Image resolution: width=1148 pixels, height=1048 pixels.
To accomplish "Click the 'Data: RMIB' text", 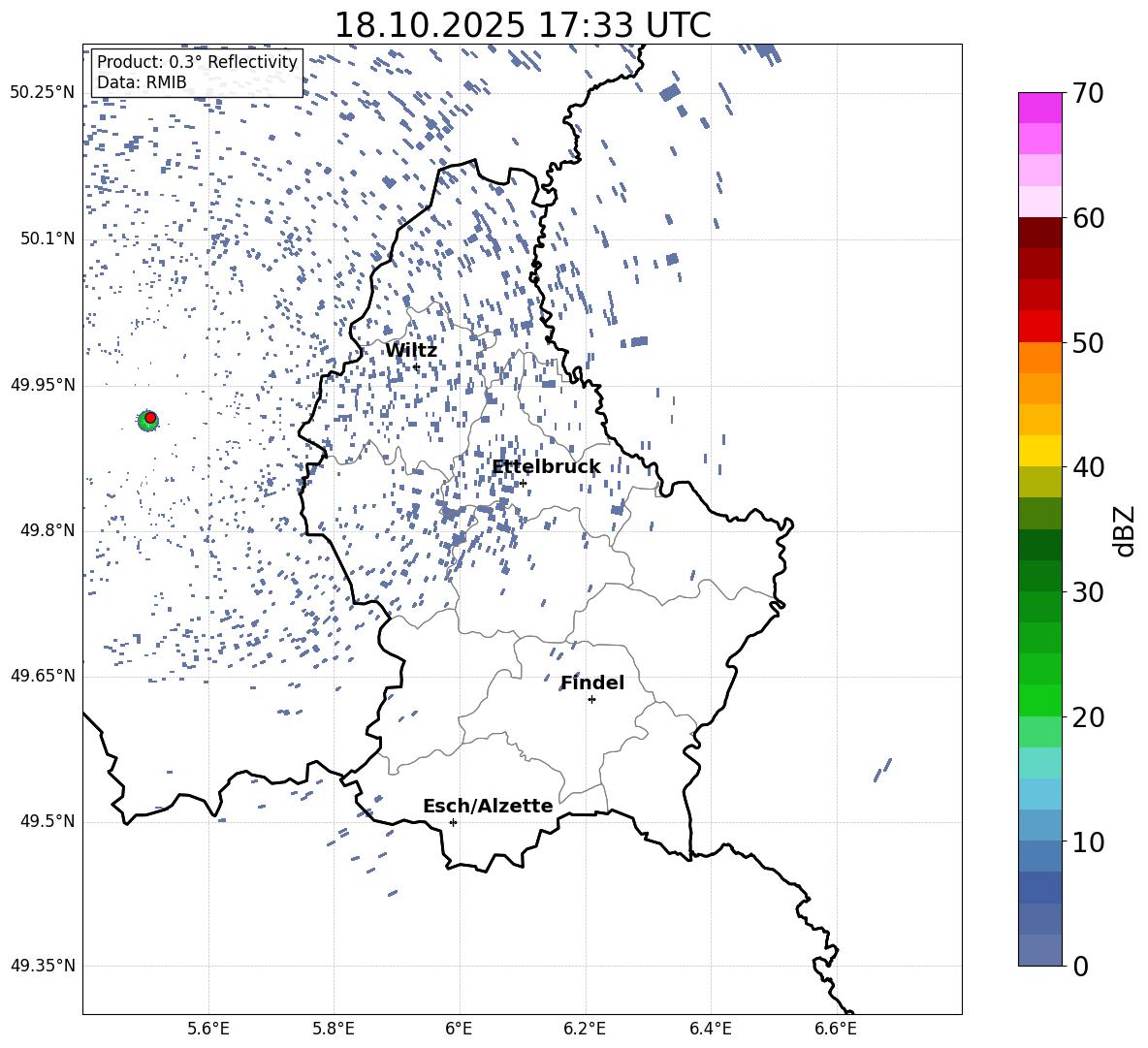I will (142, 82).
